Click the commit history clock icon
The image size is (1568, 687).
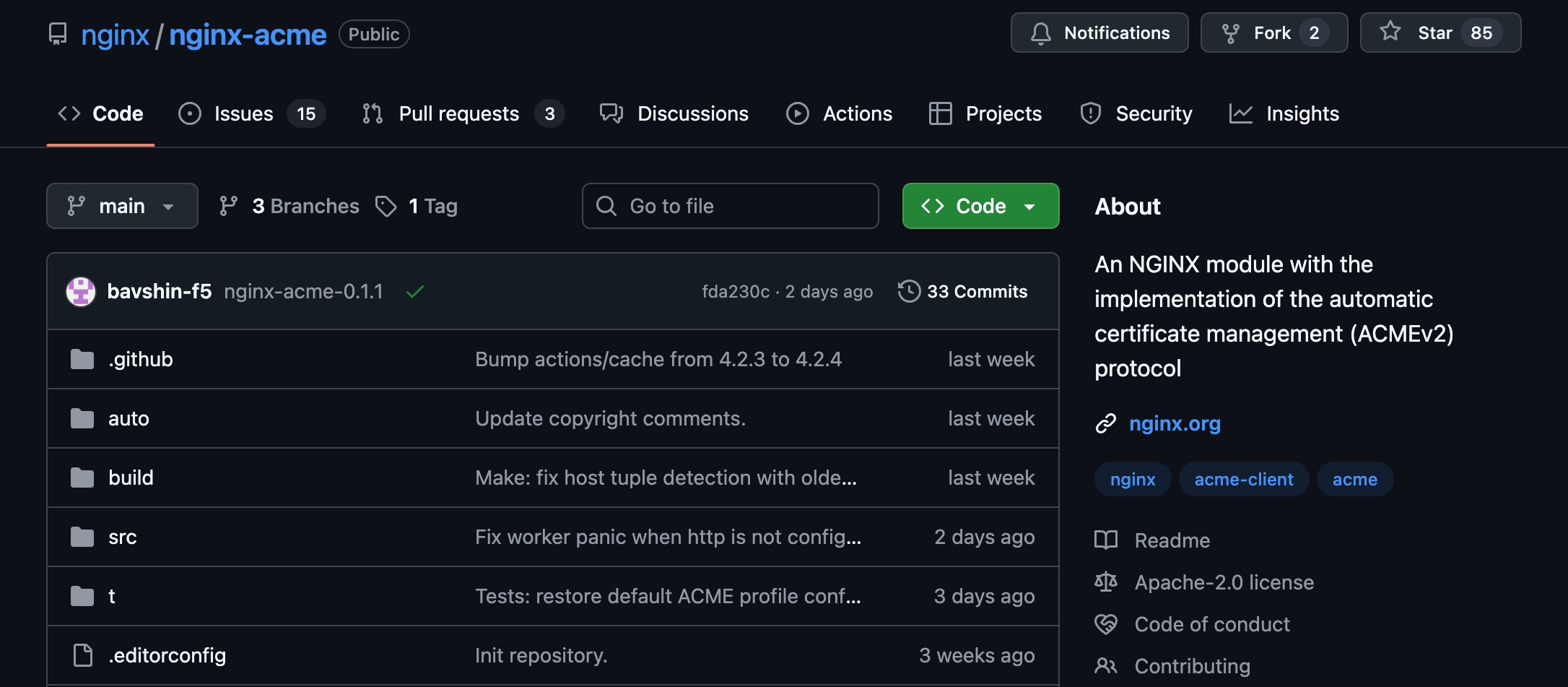pos(909,291)
